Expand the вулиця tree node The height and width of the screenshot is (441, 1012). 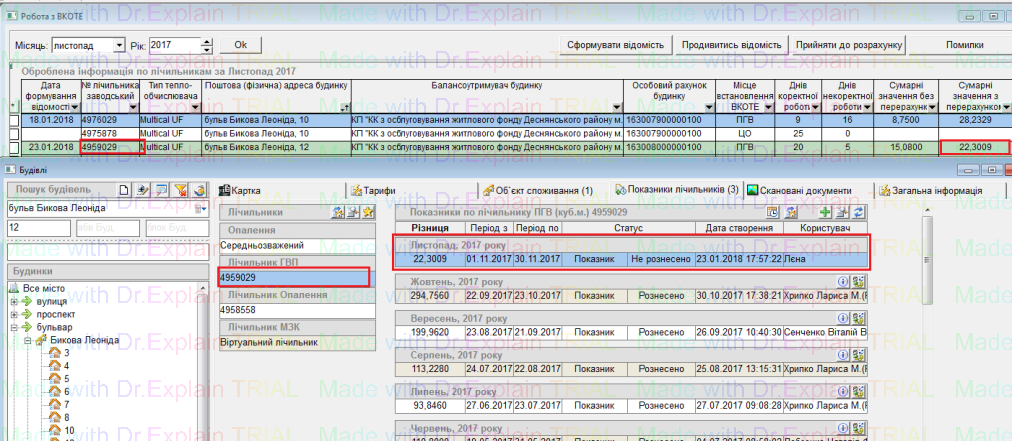[x=14, y=301]
